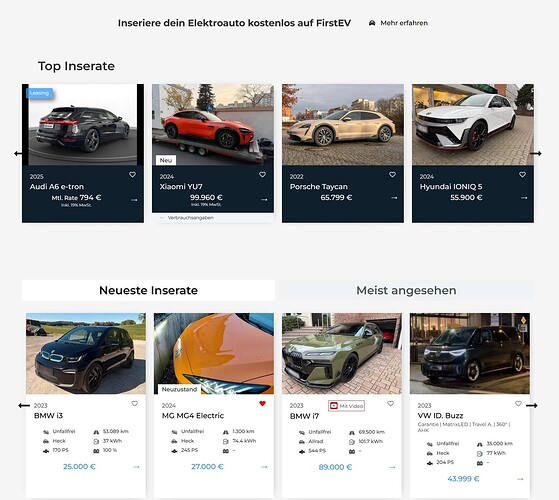
Task: Open the Porsche Taycan photo
Action: (343, 125)
